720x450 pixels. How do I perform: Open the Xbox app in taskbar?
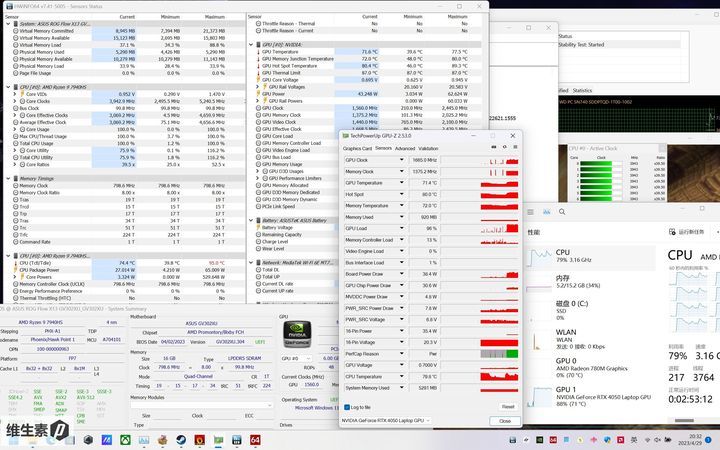click(125, 440)
